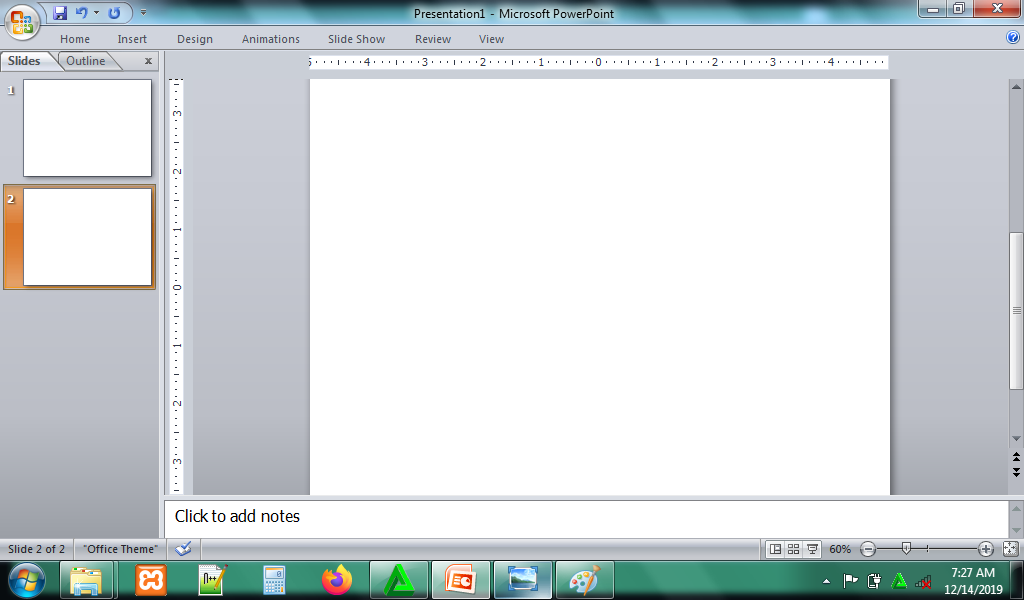Switch to the Outline pane tab
Viewport: 1024px width, 600px height.
86,61
